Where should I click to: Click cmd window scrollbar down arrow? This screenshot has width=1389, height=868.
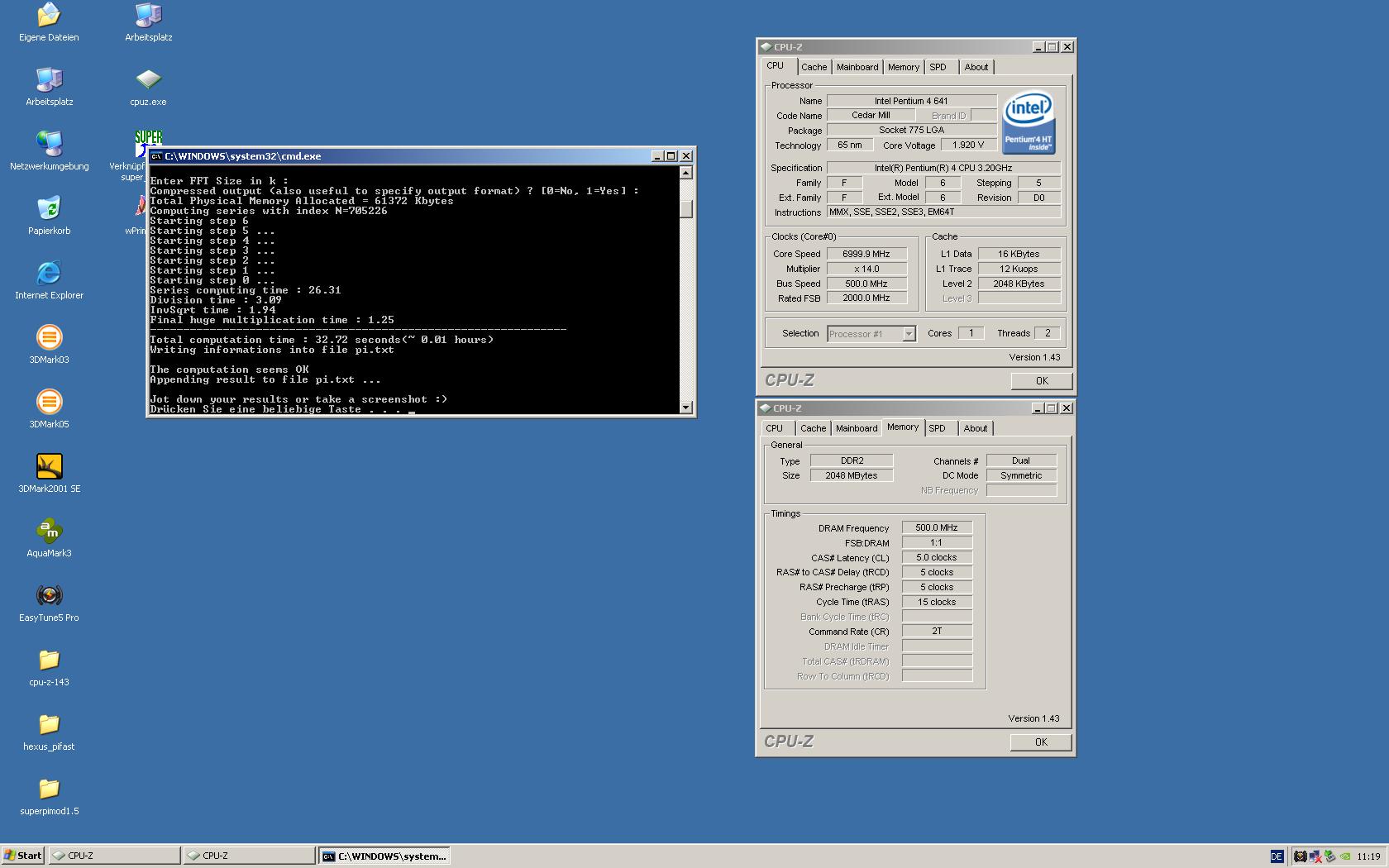(685, 408)
